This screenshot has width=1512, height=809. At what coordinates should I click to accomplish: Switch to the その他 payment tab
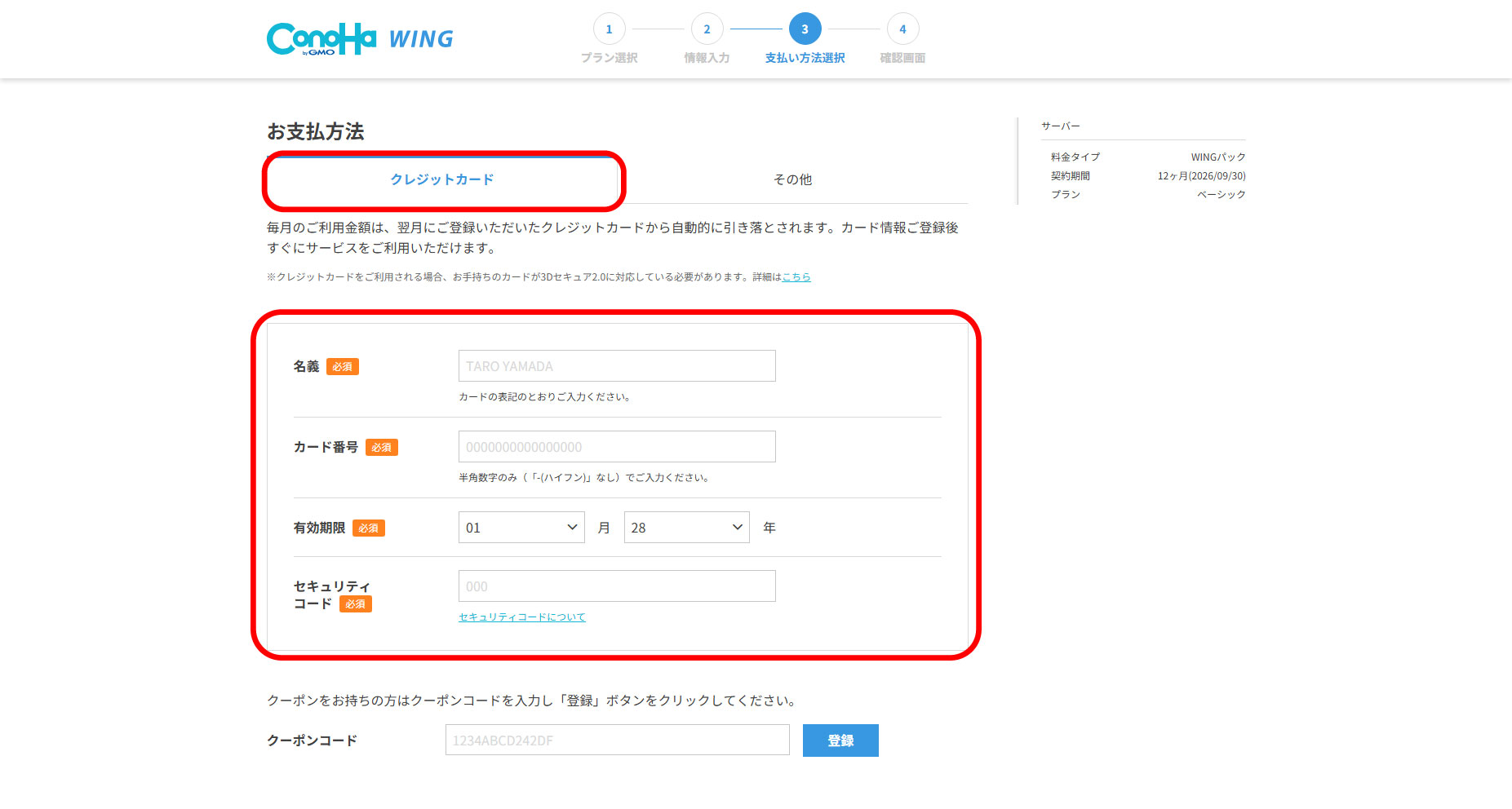(792, 179)
